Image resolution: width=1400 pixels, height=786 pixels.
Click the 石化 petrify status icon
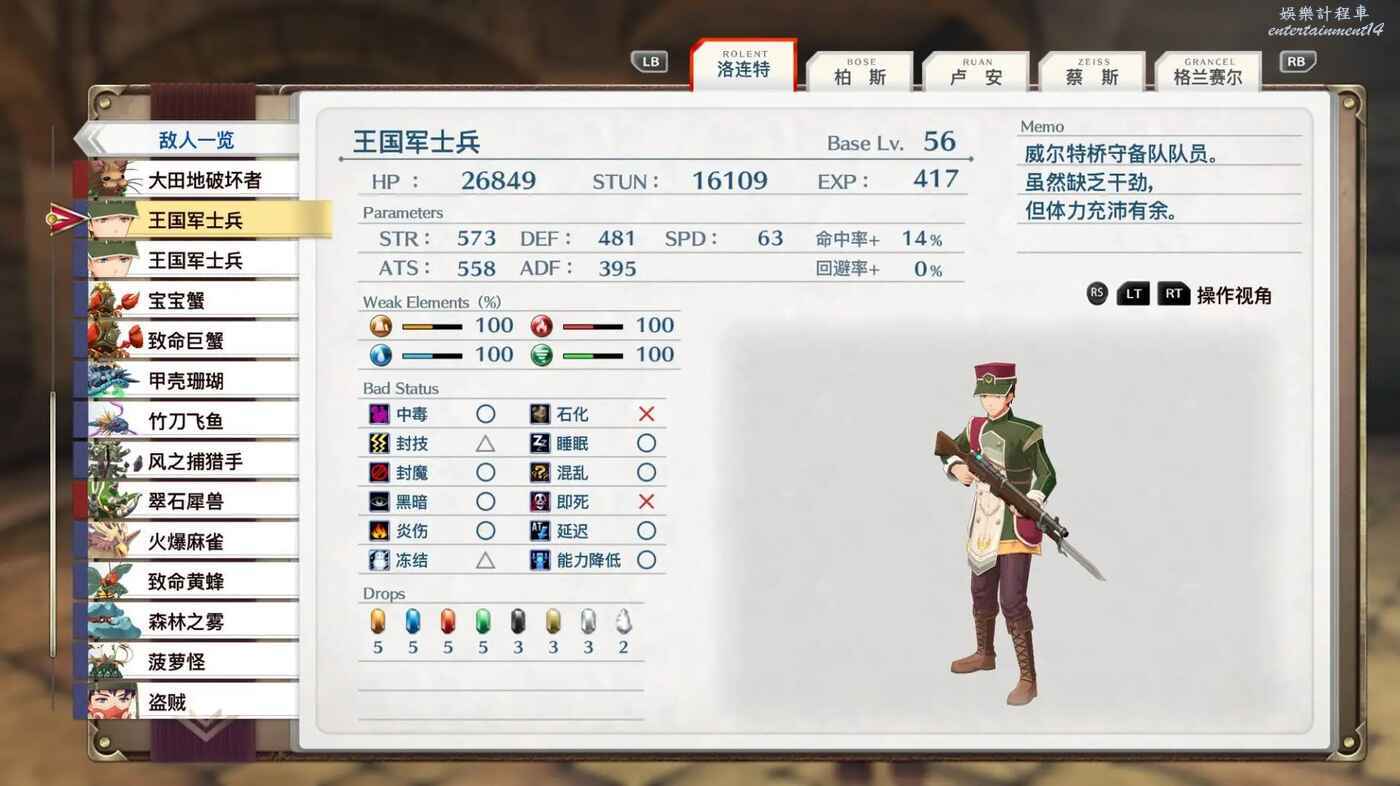pos(540,414)
